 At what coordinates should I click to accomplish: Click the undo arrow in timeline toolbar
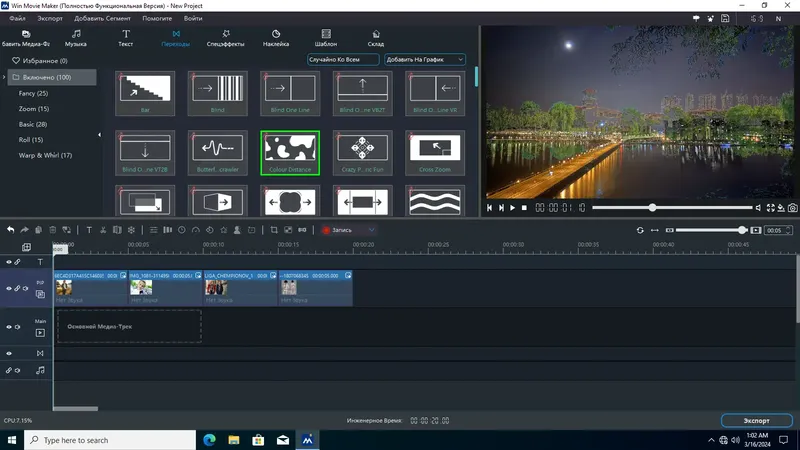(10, 230)
